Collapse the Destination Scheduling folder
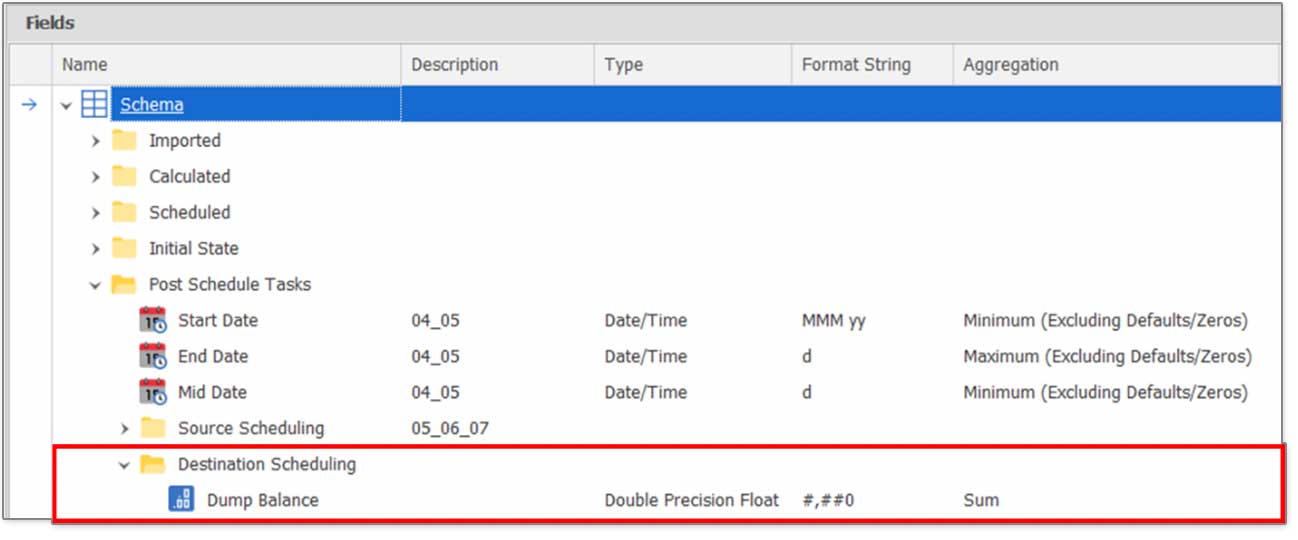Image resolution: width=1298 pixels, height=540 pixels. pyautogui.click(x=124, y=465)
